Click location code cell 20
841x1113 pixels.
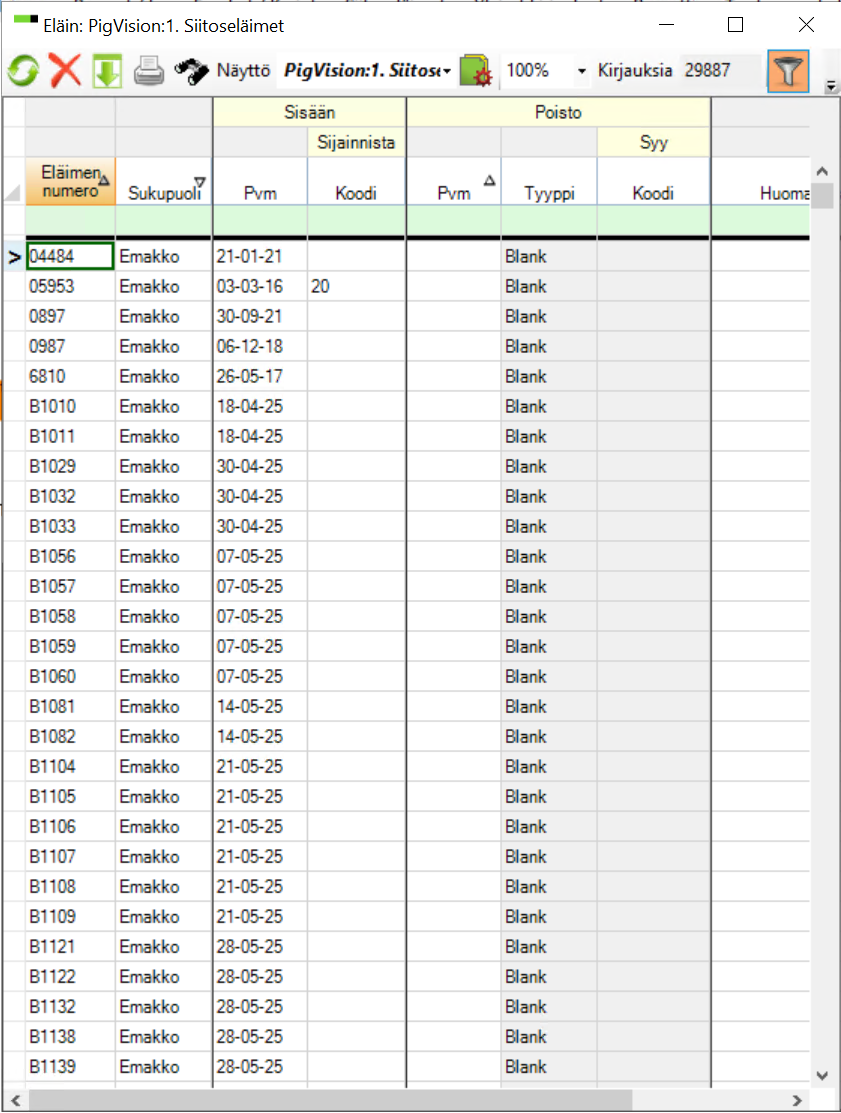(x=356, y=286)
